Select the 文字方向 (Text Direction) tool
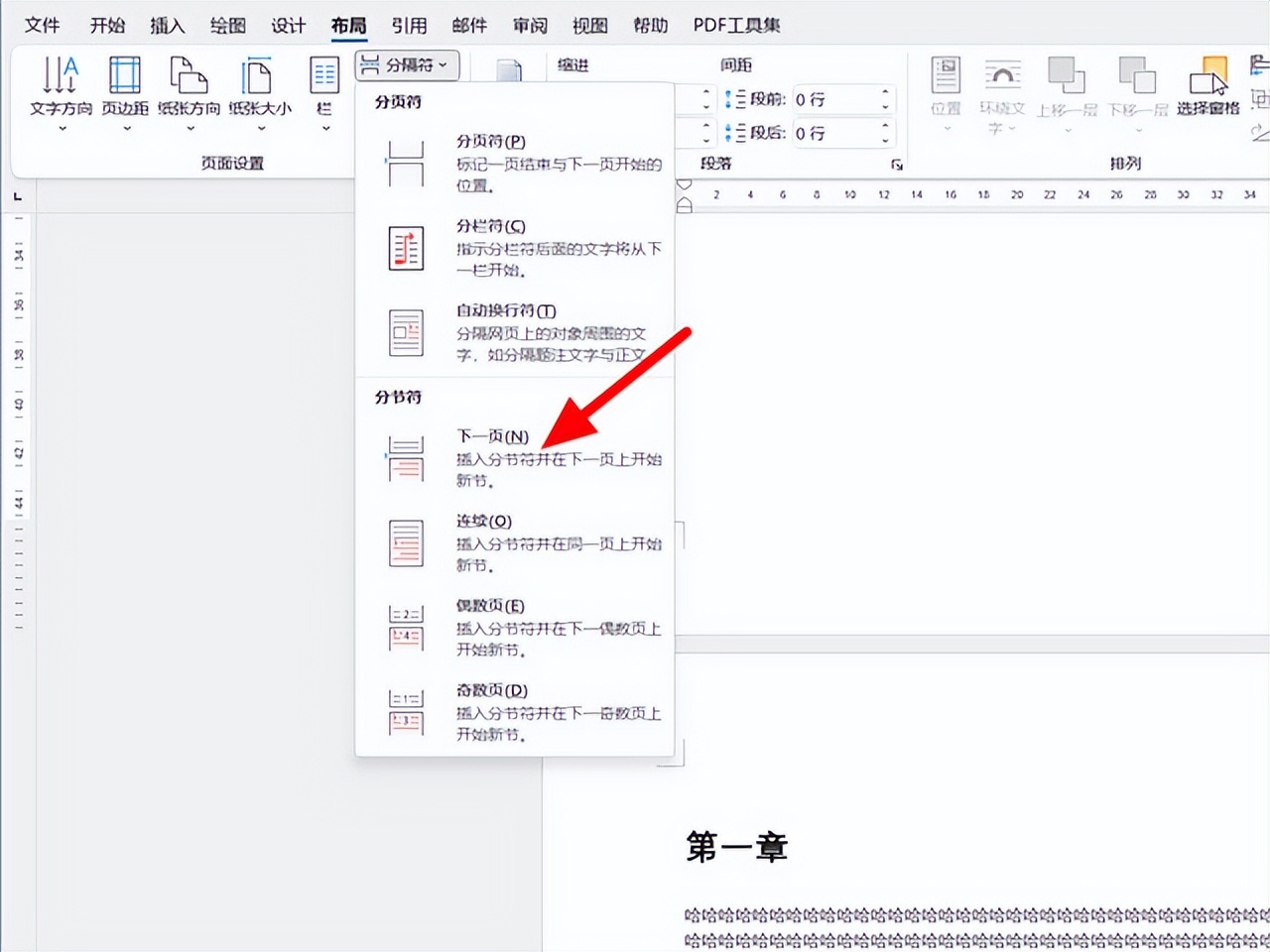This screenshot has width=1270, height=952. click(x=61, y=89)
